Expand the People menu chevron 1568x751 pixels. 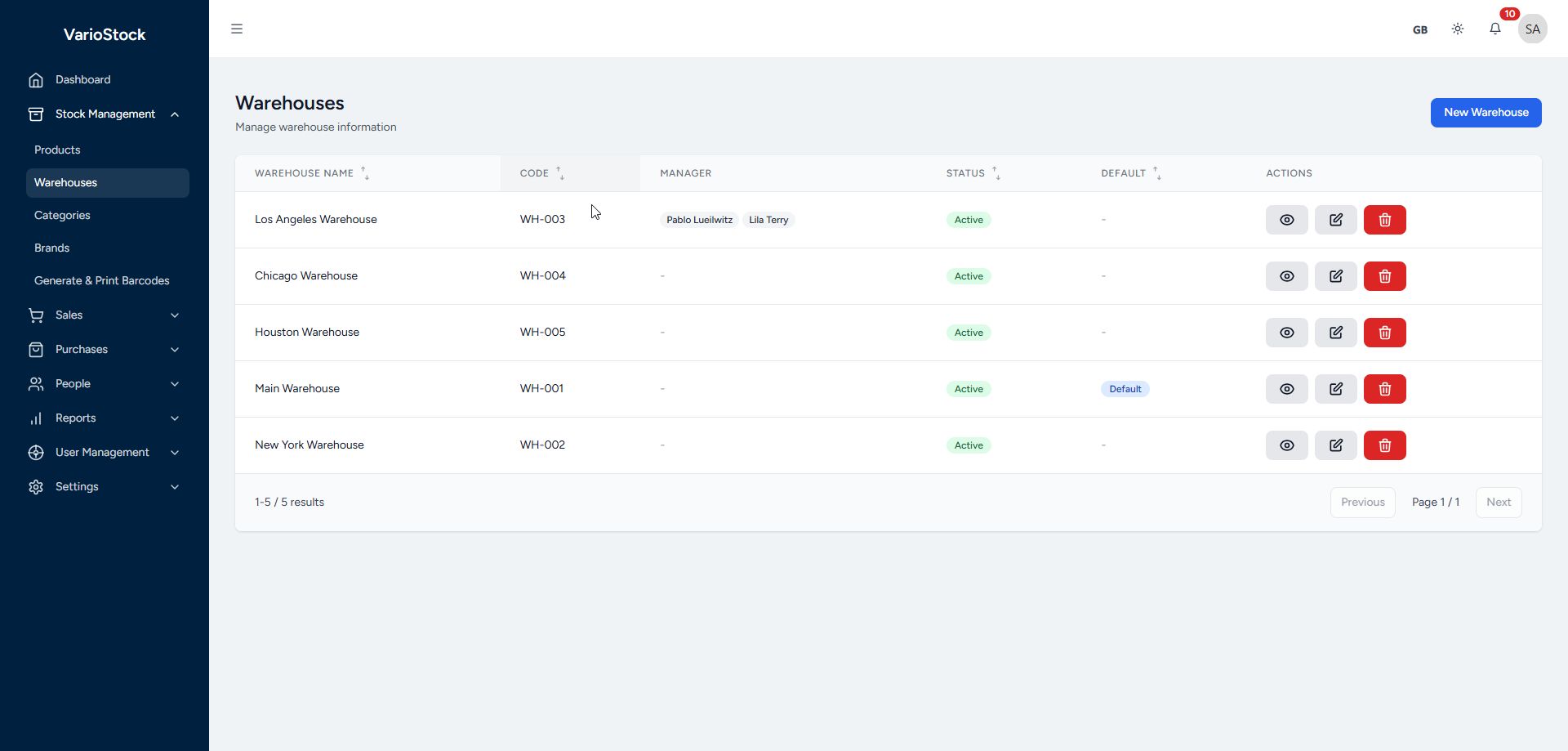point(175,384)
